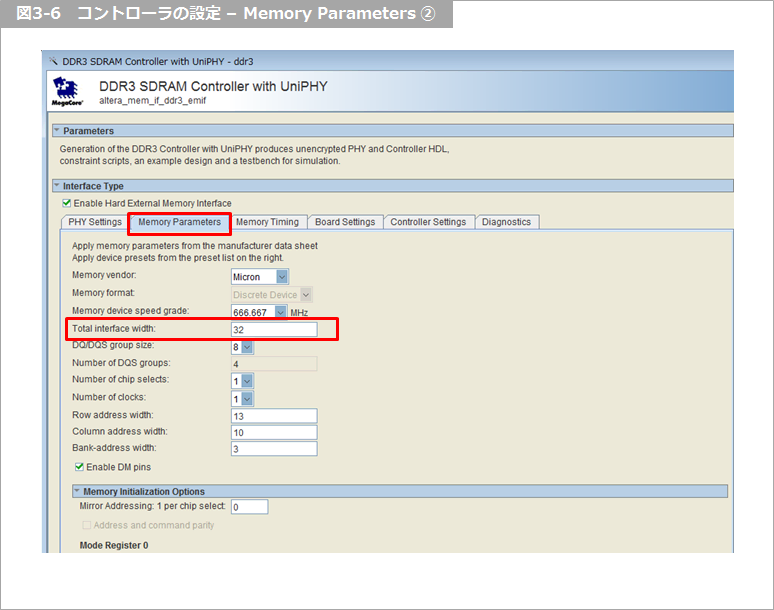Click the Total interface width field
The width and height of the screenshot is (774, 610).
pos(274,329)
